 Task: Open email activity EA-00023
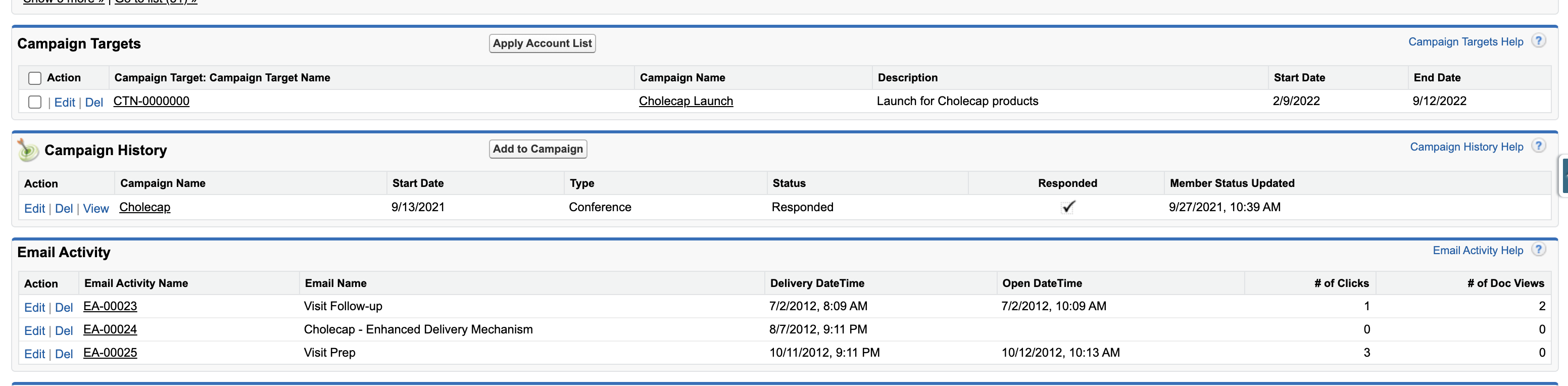[110, 306]
